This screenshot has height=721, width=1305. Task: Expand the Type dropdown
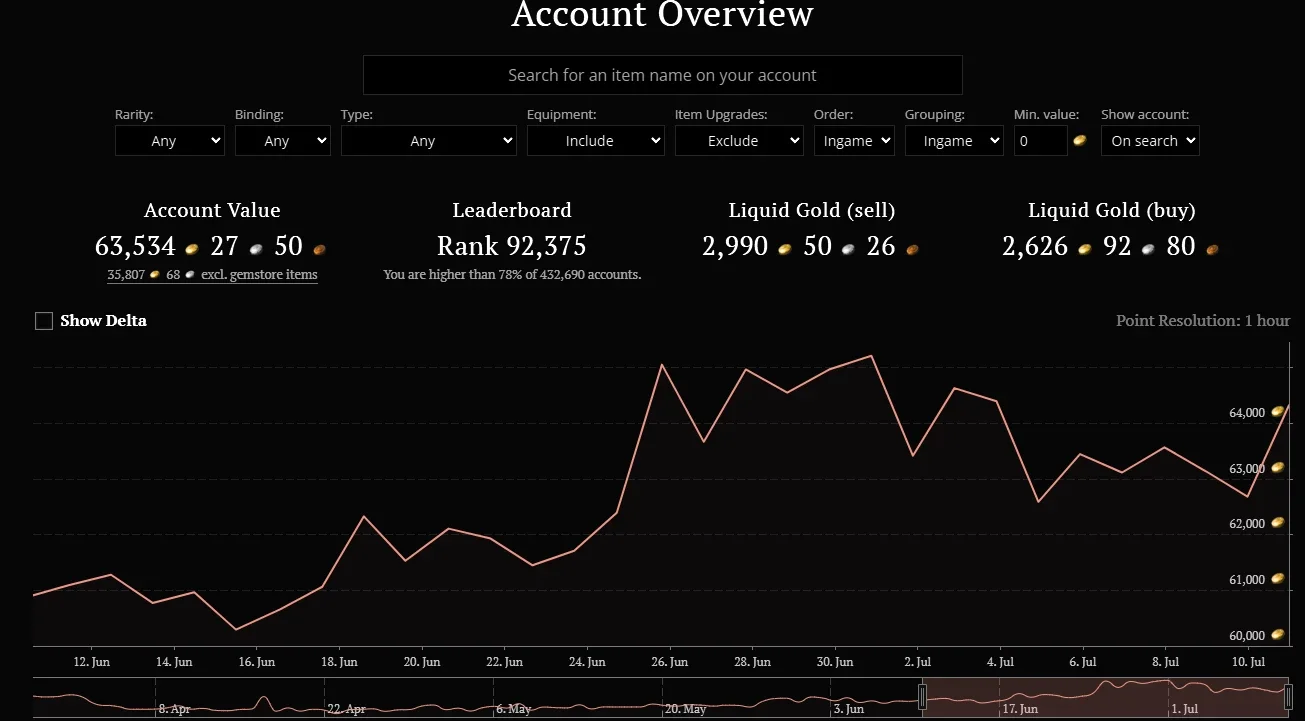coord(429,141)
